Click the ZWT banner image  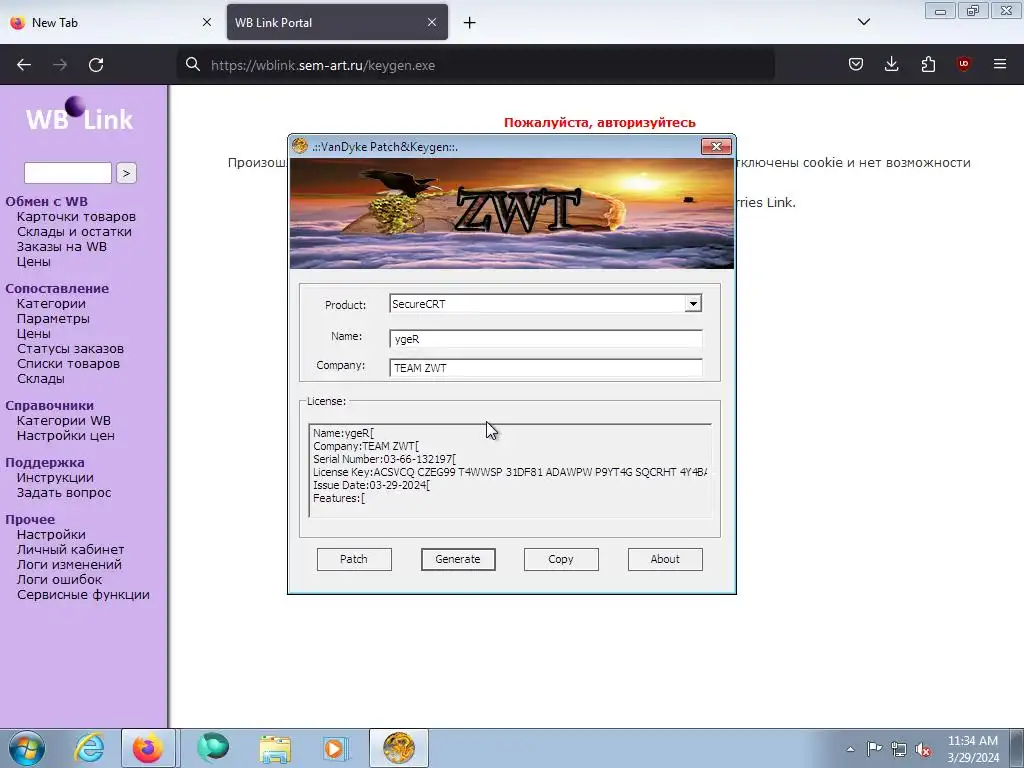512,213
